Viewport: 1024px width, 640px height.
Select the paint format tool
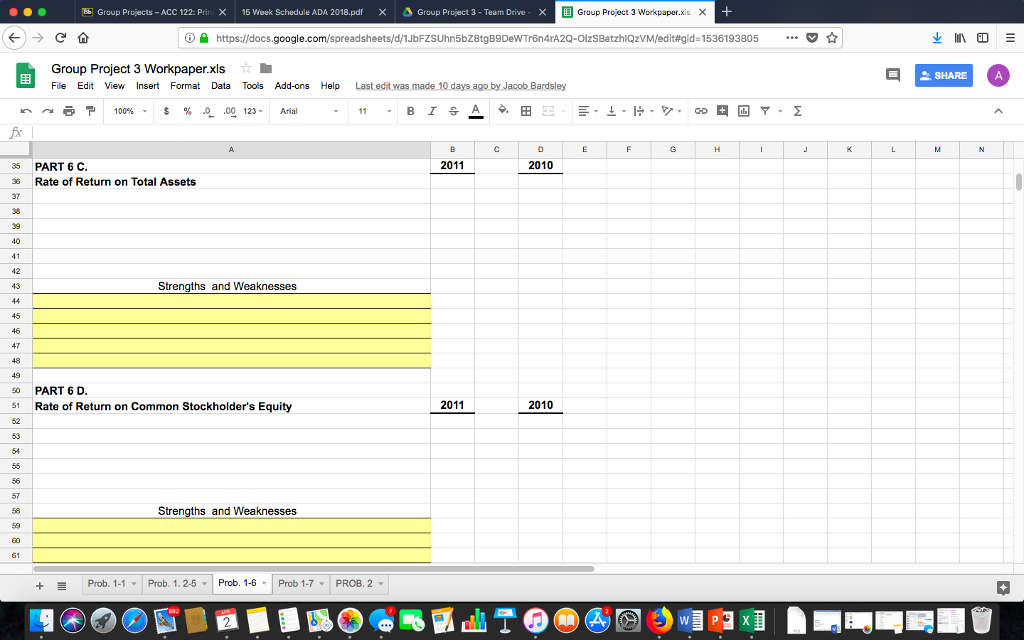pyautogui.click(x=90, y=111)
